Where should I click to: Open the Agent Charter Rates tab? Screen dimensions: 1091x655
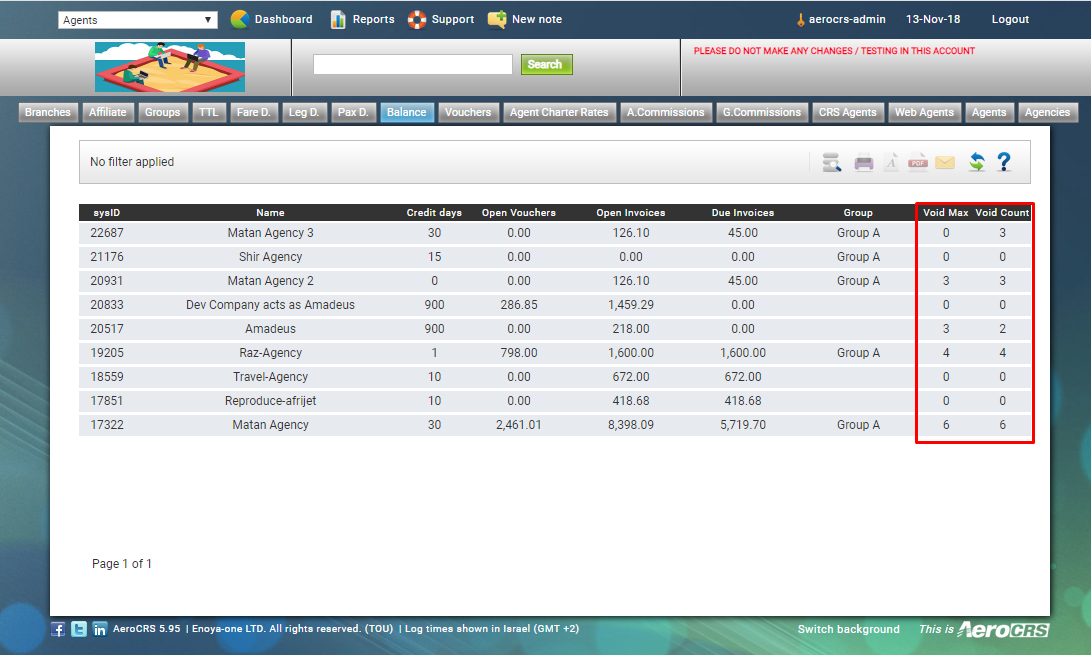click(x=559, y=113)
